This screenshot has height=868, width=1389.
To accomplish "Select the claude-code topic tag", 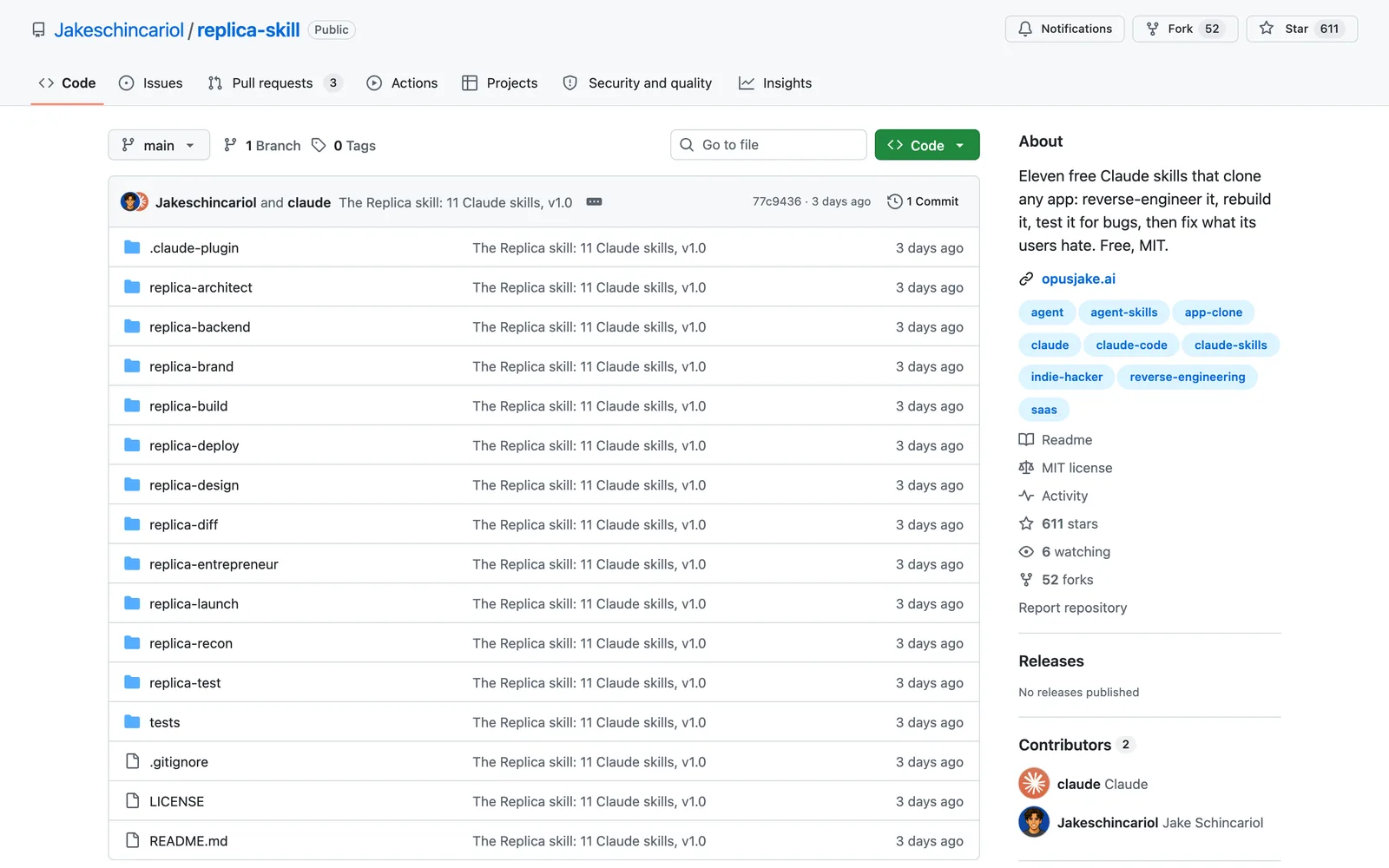I will [x=1132, y=345].
